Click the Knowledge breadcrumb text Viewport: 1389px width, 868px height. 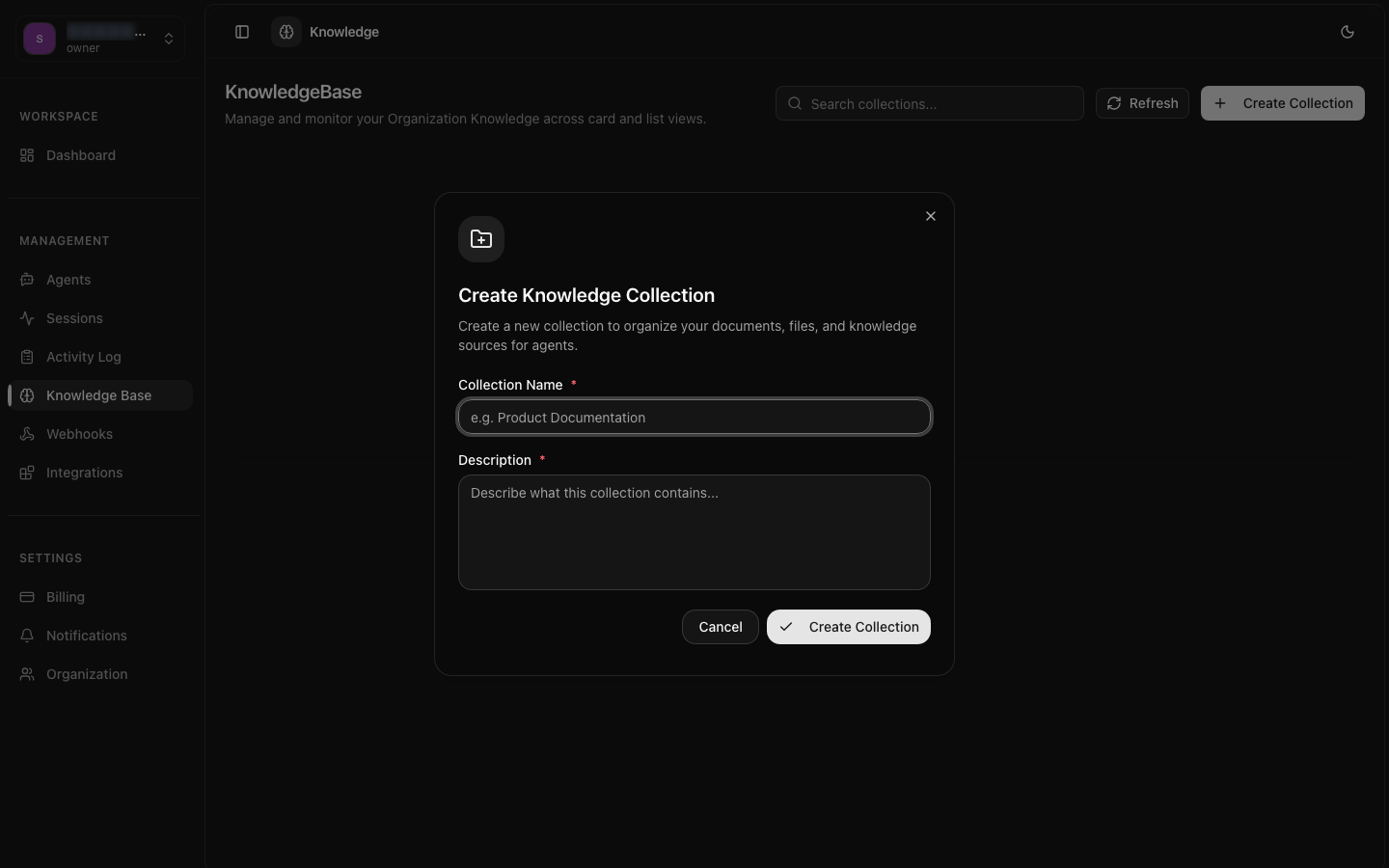pyautogui.click(x=344, y=32)
